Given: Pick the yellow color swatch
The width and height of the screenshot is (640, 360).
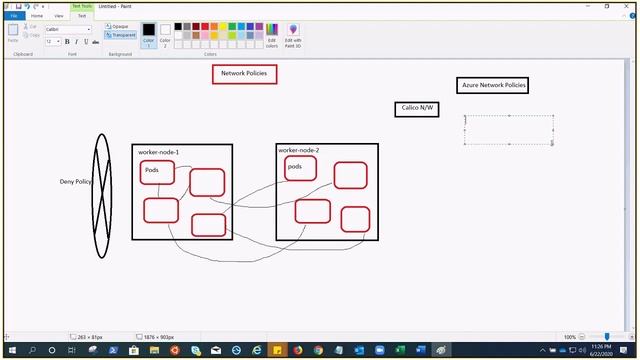Looking at the screenshot, I should click(223, 27).
